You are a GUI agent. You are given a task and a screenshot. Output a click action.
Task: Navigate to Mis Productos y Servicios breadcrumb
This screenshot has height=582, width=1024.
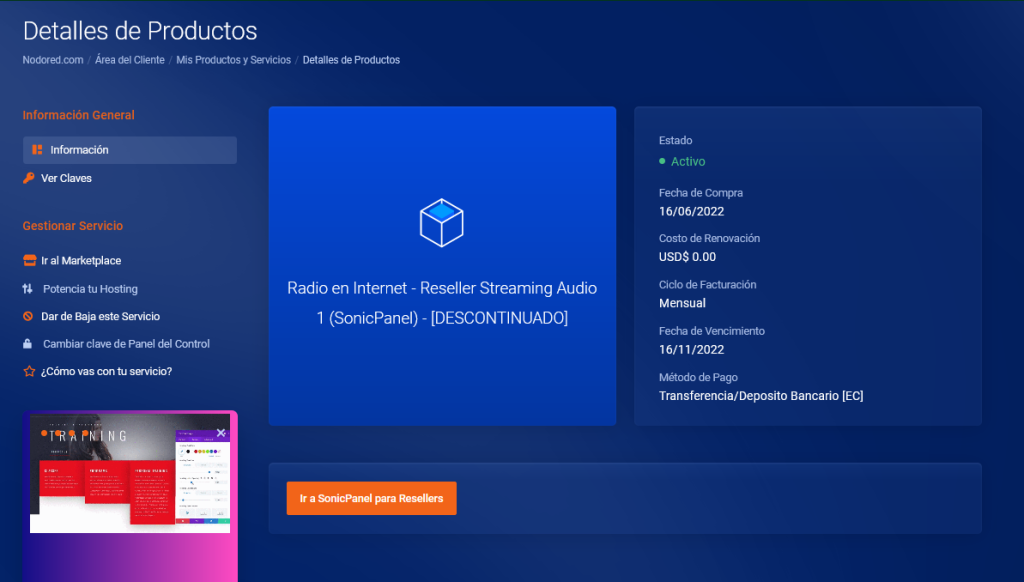click(233, 60)
